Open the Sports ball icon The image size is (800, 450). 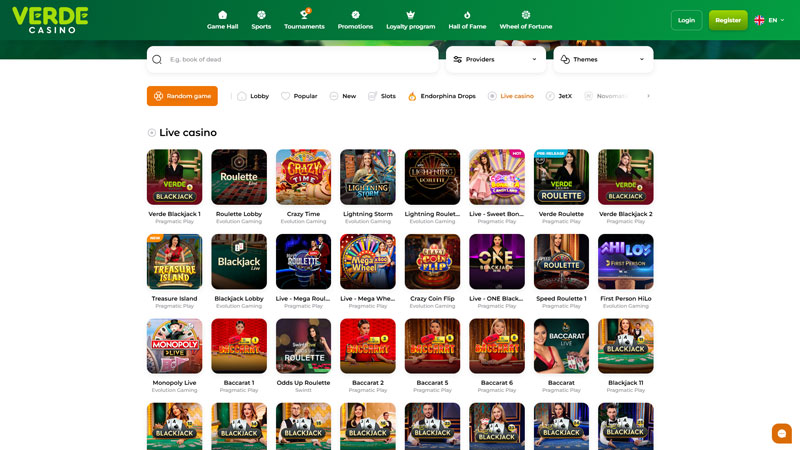[x=261, y=15]
